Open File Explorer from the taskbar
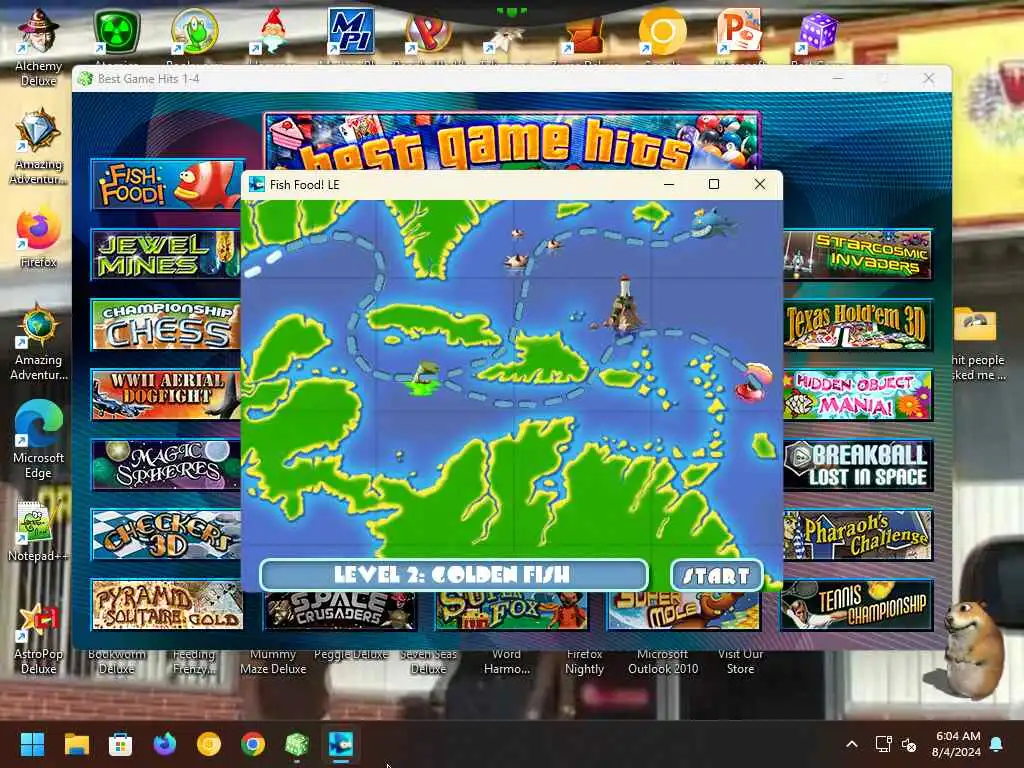This screenshot has height=768, width=1024. tap(76, 744)
